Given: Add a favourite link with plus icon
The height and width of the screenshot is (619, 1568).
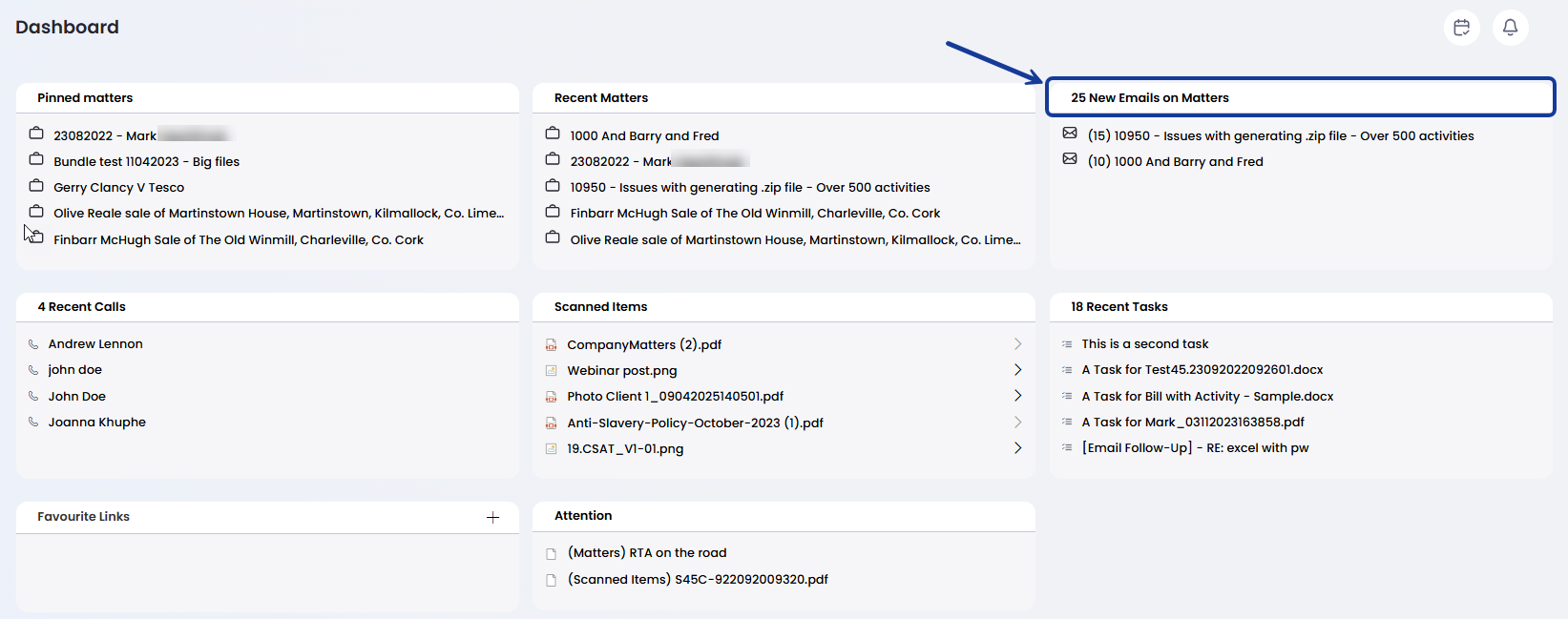Looking at the screenshot, I should pyautogui.click(x=492, y=517).
